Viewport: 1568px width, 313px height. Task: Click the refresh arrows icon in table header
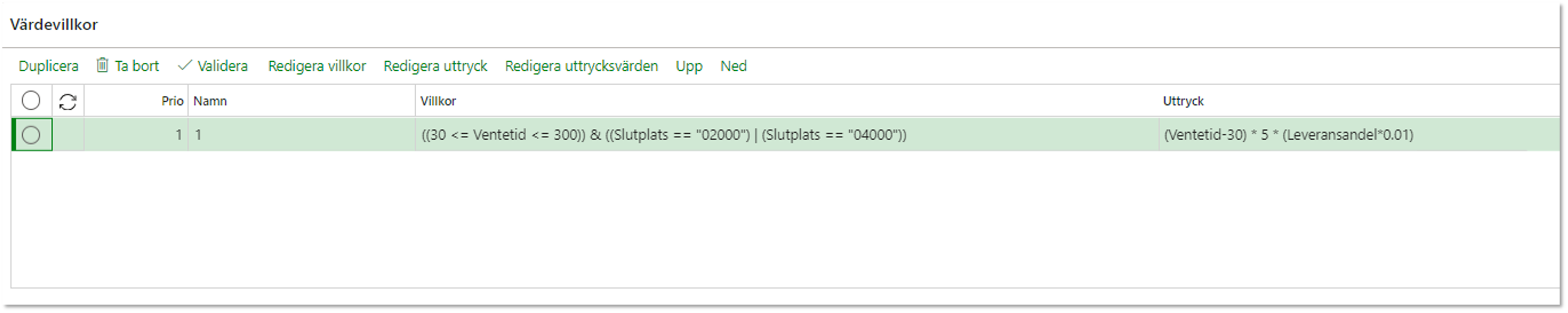[68, 102]
